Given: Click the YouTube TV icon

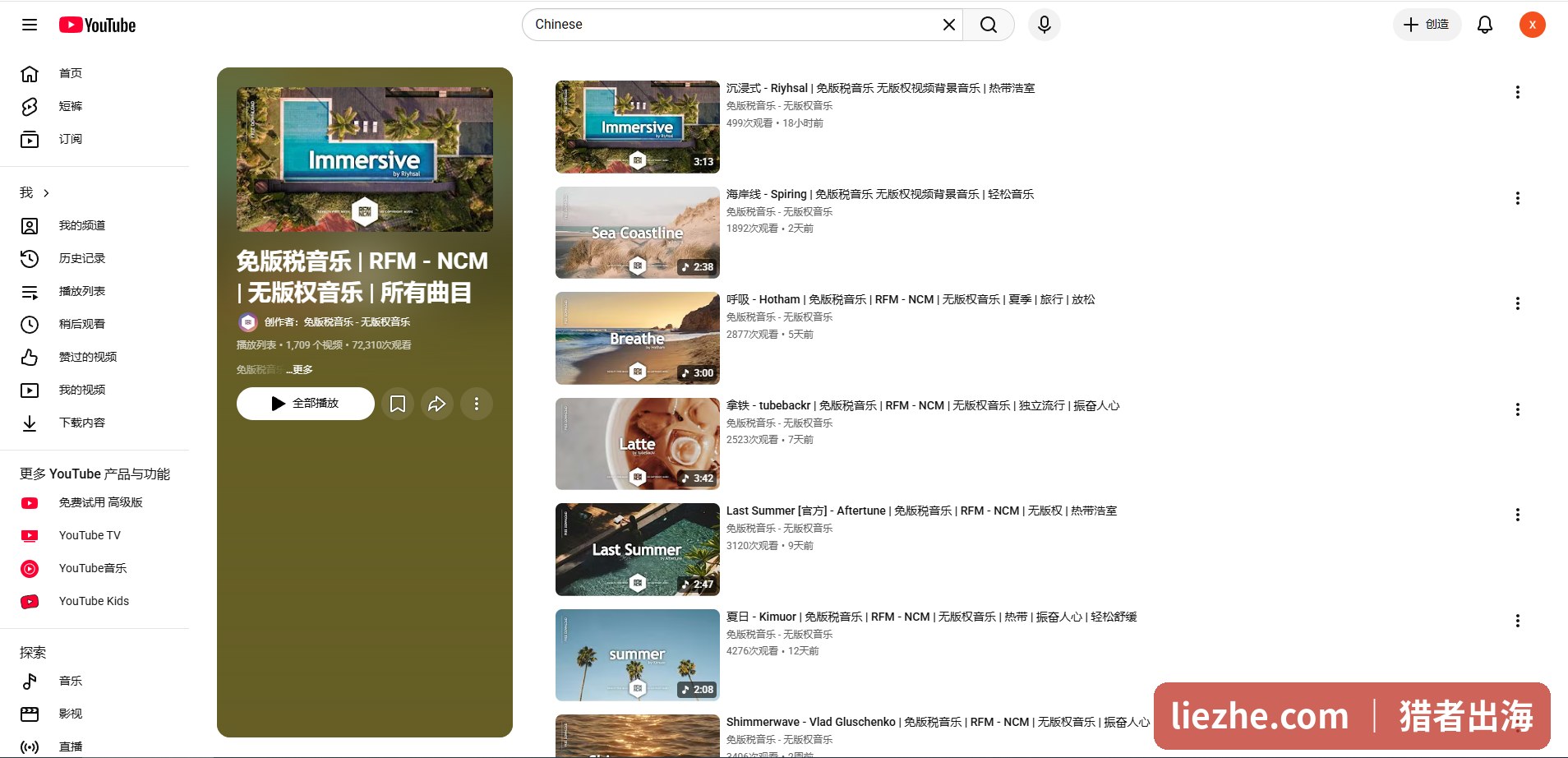Looking at the screenshot, I should 30,535.
